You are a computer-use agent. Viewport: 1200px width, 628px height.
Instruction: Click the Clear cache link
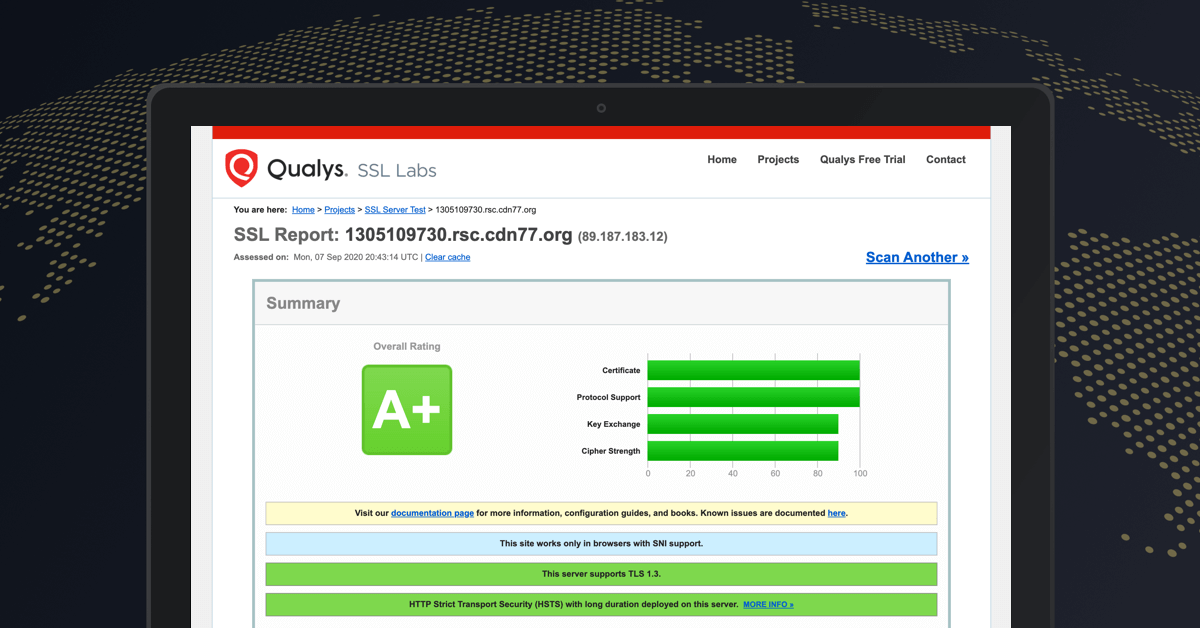click(x=447, y=257)
